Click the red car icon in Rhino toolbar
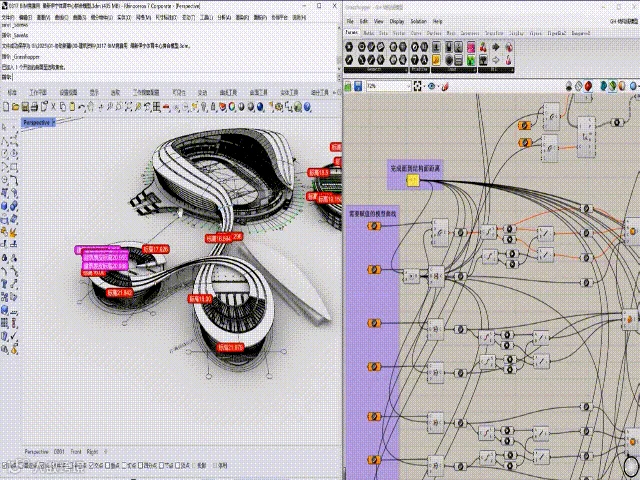The image size is (640, 480). pyautogui.click(x=166, y=107)
